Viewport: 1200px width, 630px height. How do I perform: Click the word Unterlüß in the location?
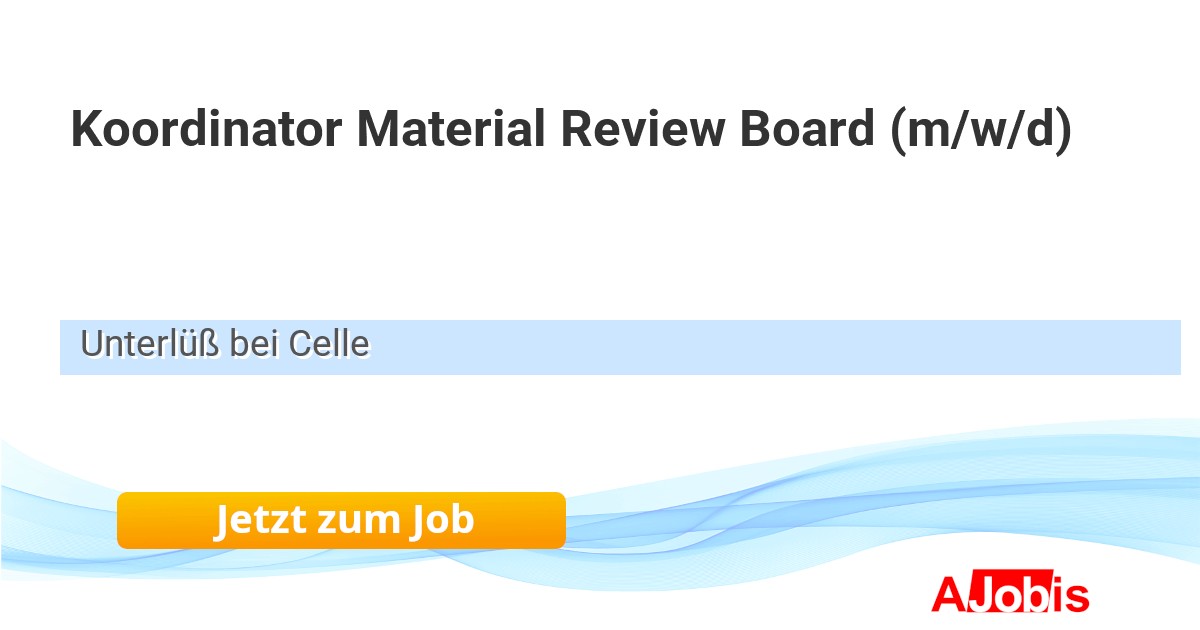[x=150, y=345]
